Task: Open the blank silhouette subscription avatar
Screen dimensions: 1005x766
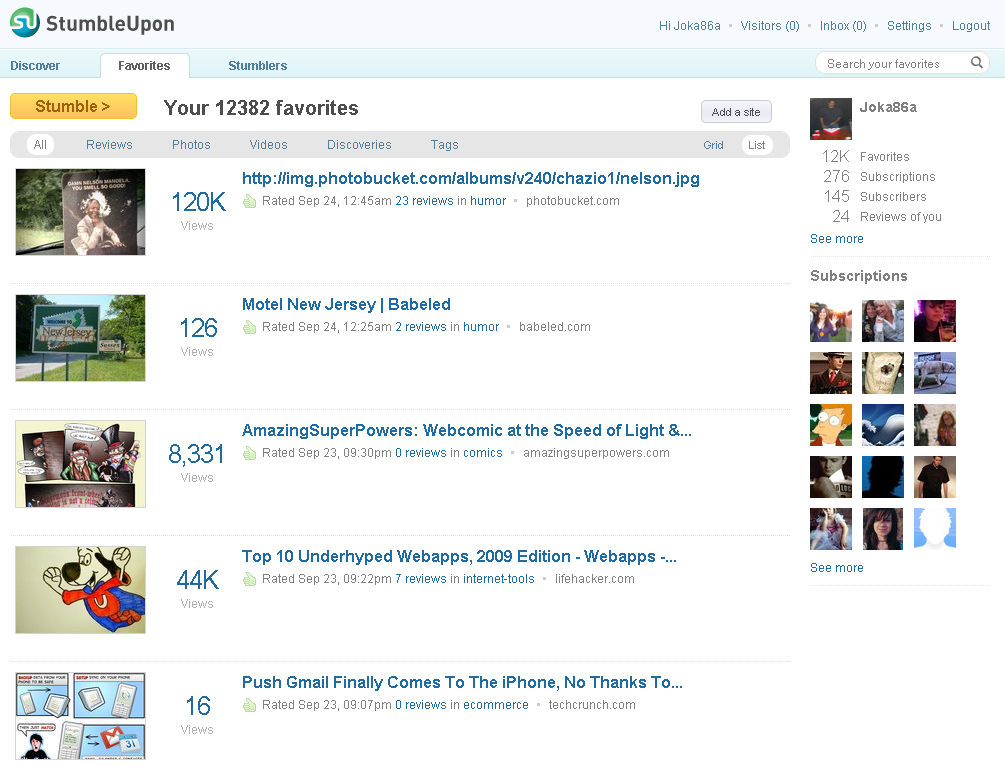Action: [x=934, y=529]
